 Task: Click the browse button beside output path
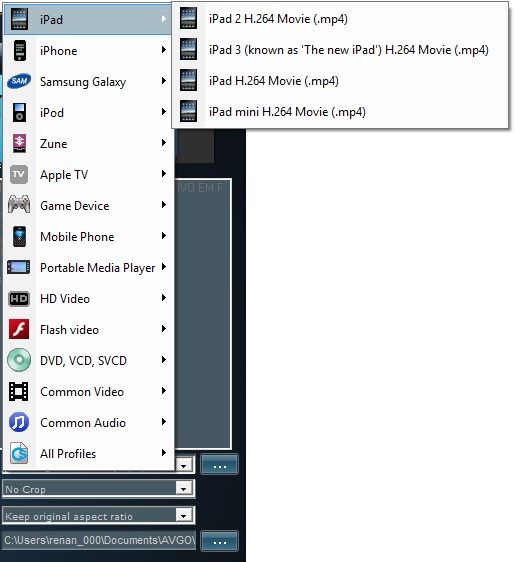tap(219, 541)
